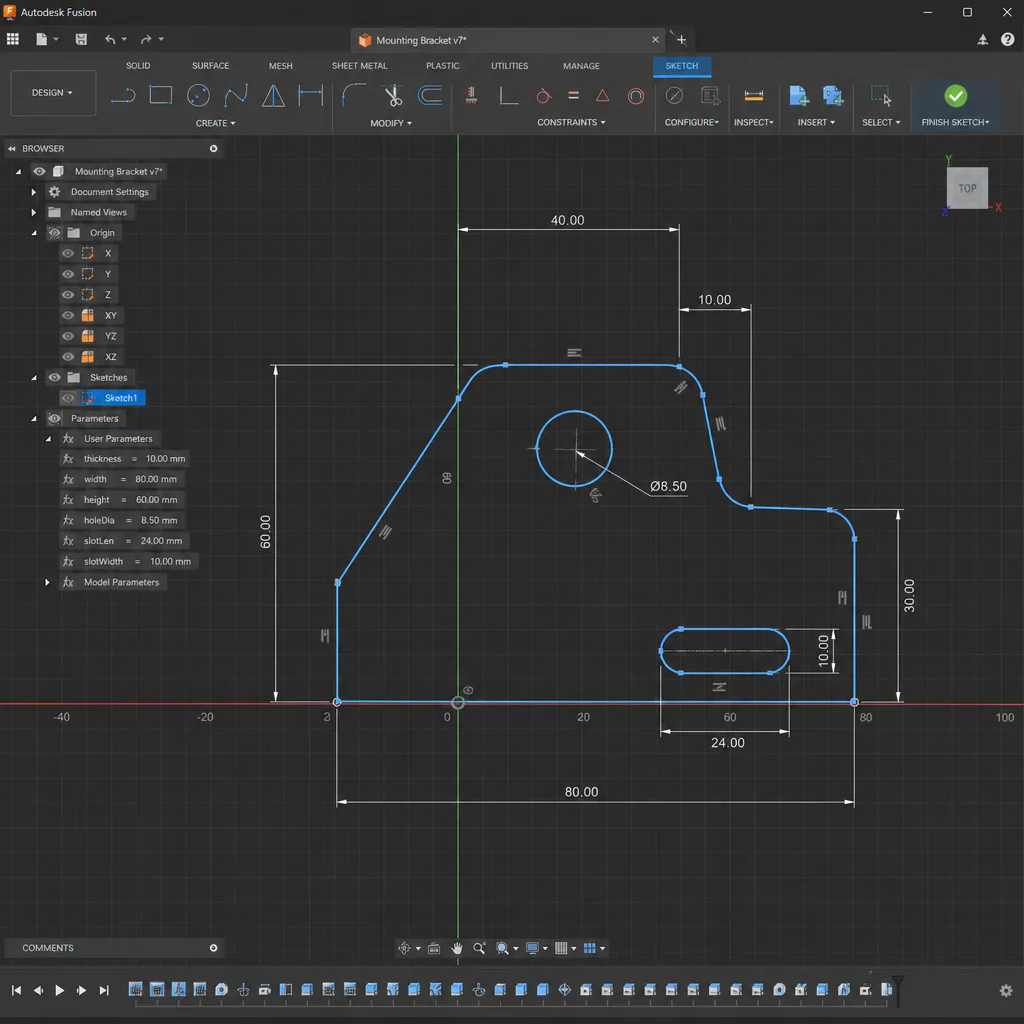Collapse the User Parameters group
The width and height of the screenshot is (1024, 1024).
(x=48, y=439)
